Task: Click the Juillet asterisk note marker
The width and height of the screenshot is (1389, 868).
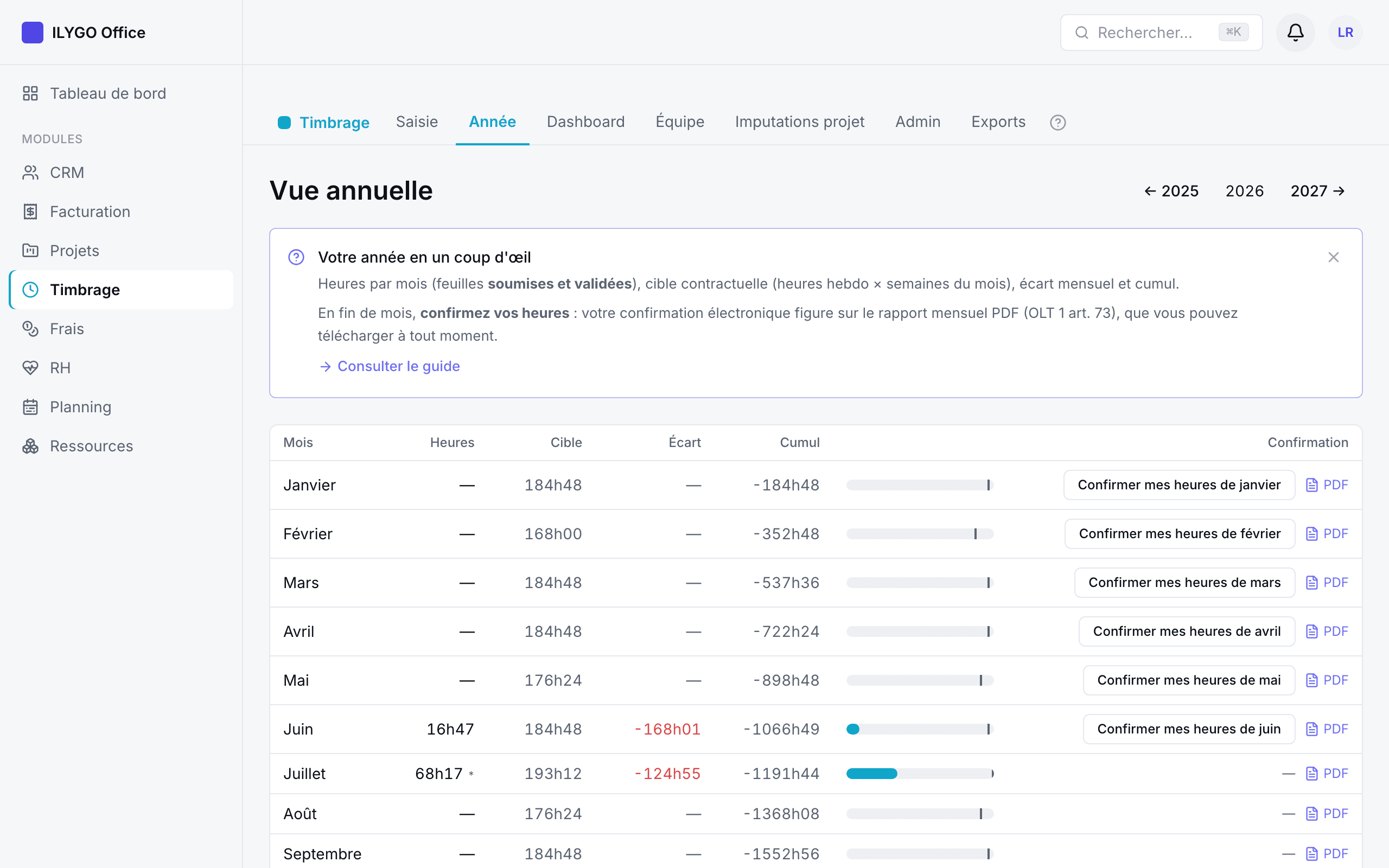Action: coord(471,774)
